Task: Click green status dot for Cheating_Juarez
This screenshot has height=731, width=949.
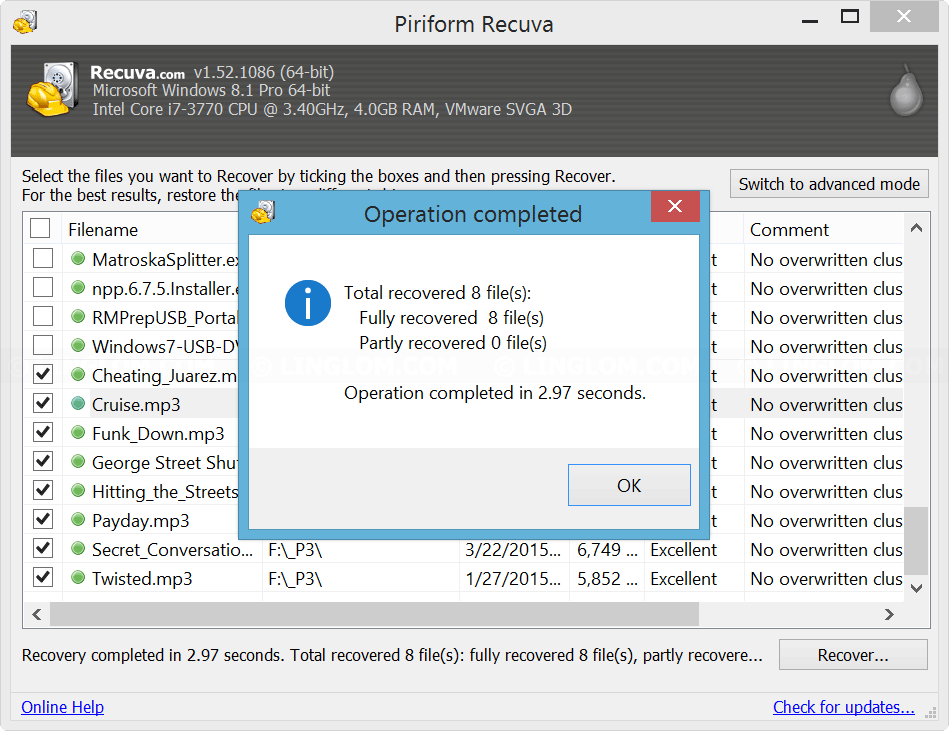Action: (x=77, y=374)
